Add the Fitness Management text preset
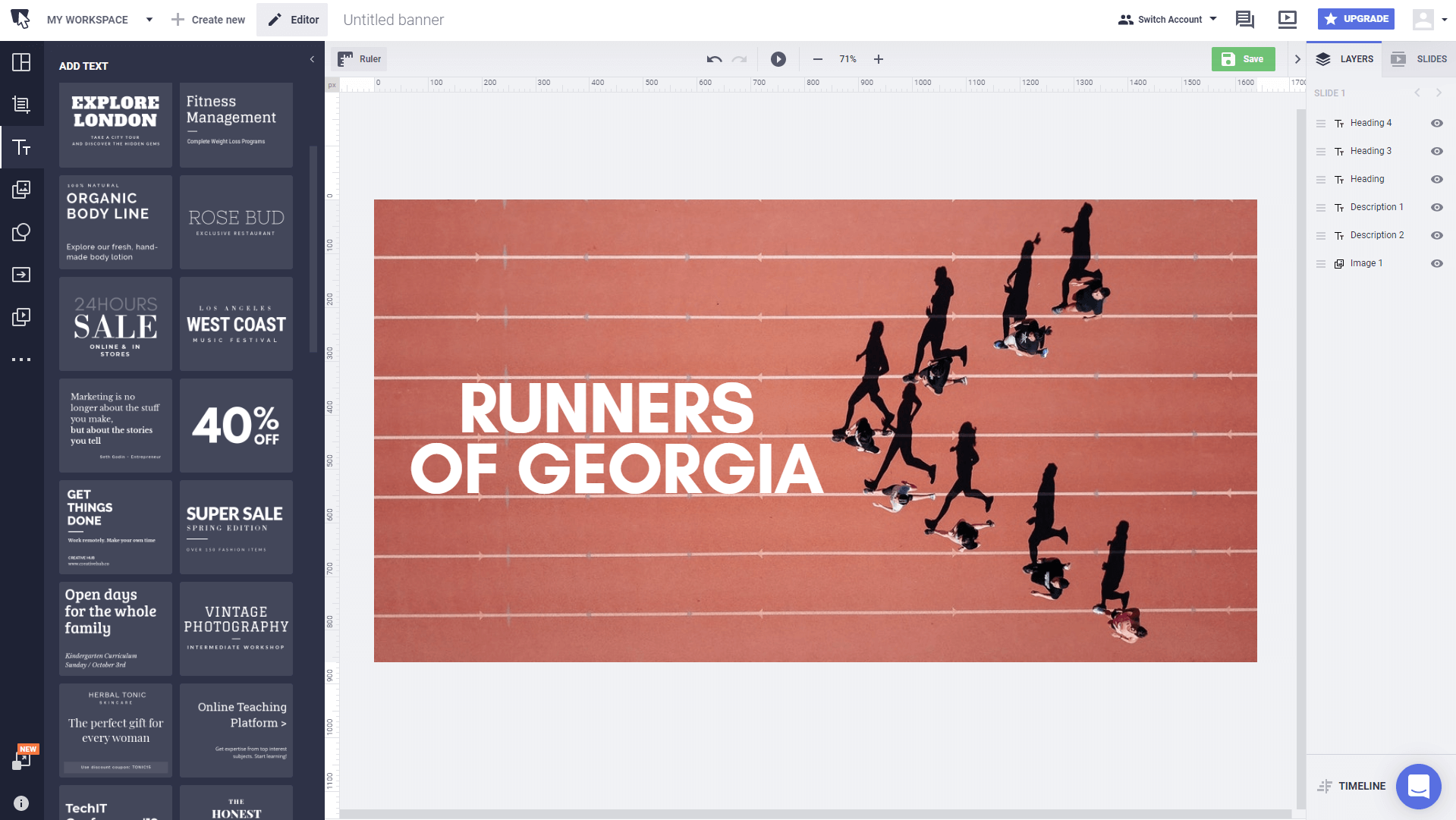The width and height of the screenshot is (1456, 820). (x=236, y=125)
